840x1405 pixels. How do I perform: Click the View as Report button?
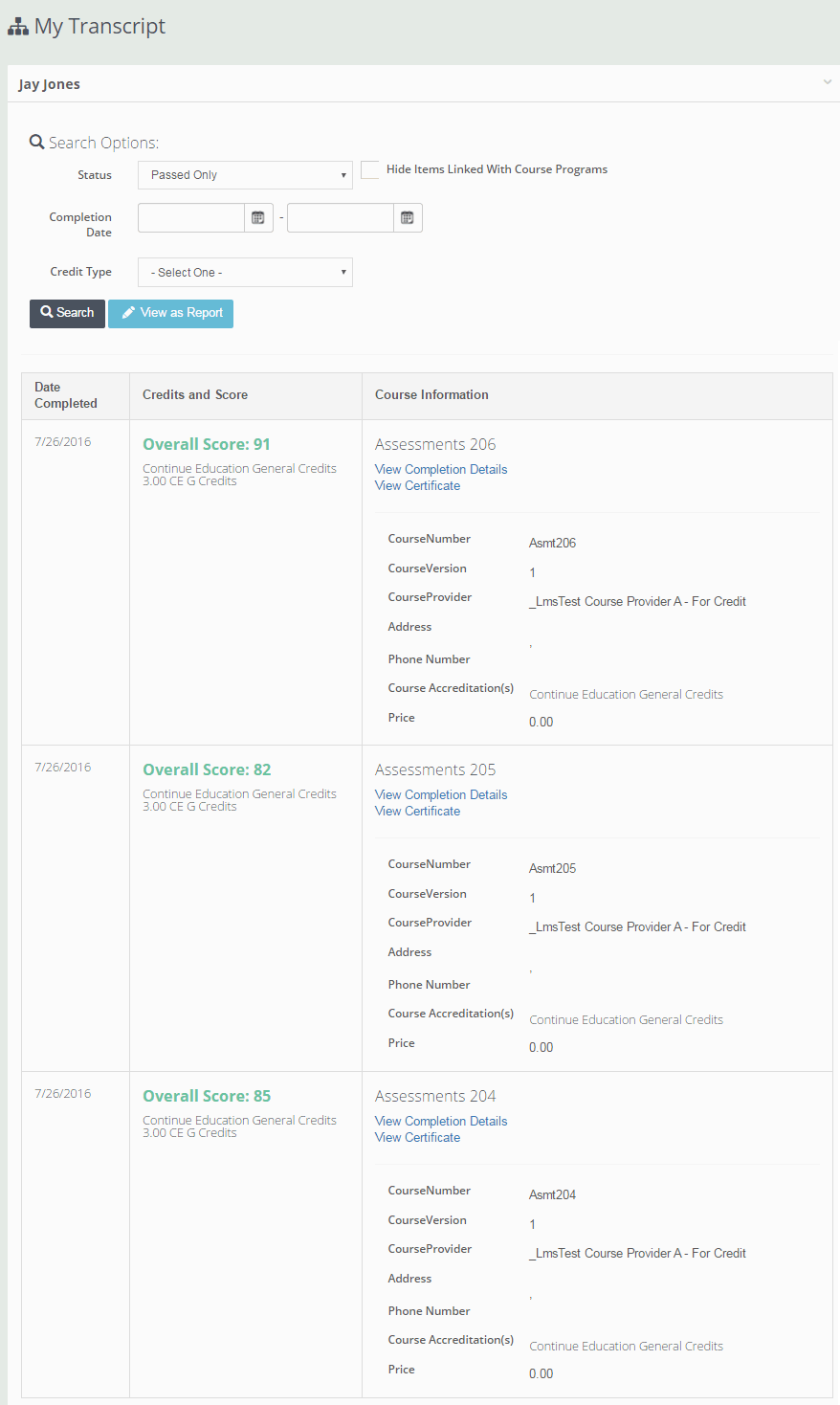170,313
